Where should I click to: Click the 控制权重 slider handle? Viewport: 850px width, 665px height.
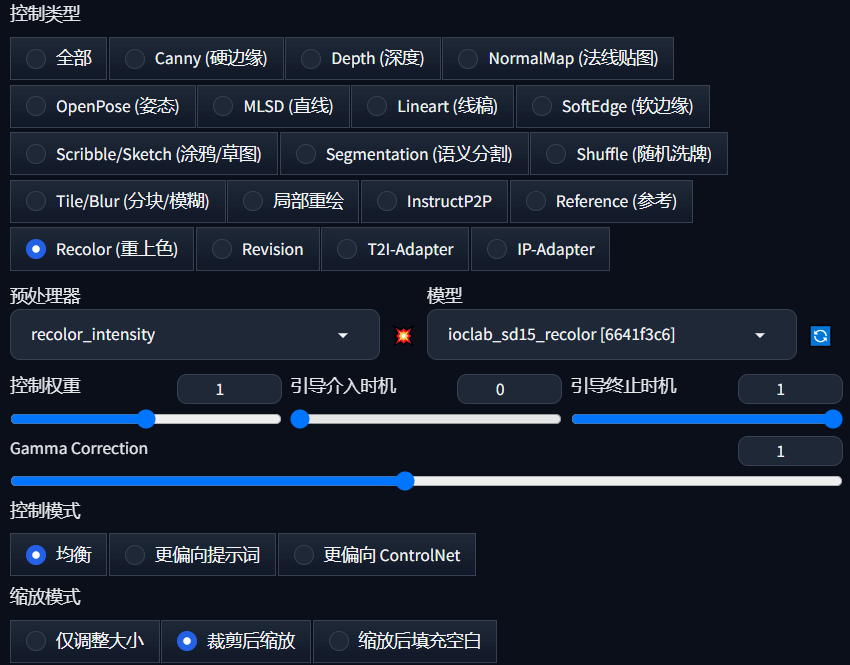[x=146, y=419]
